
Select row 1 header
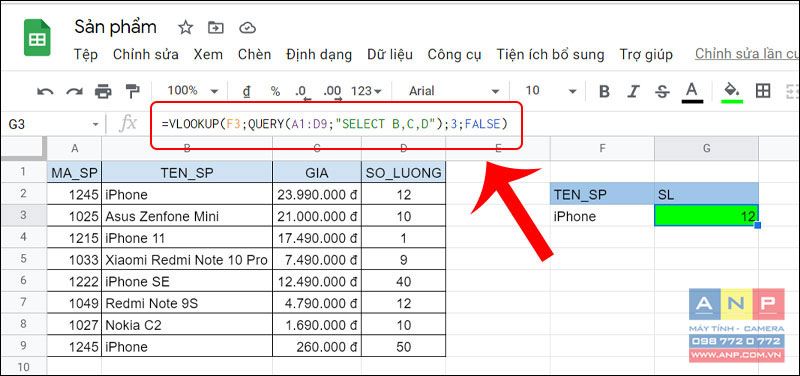(x=23, y=173)
